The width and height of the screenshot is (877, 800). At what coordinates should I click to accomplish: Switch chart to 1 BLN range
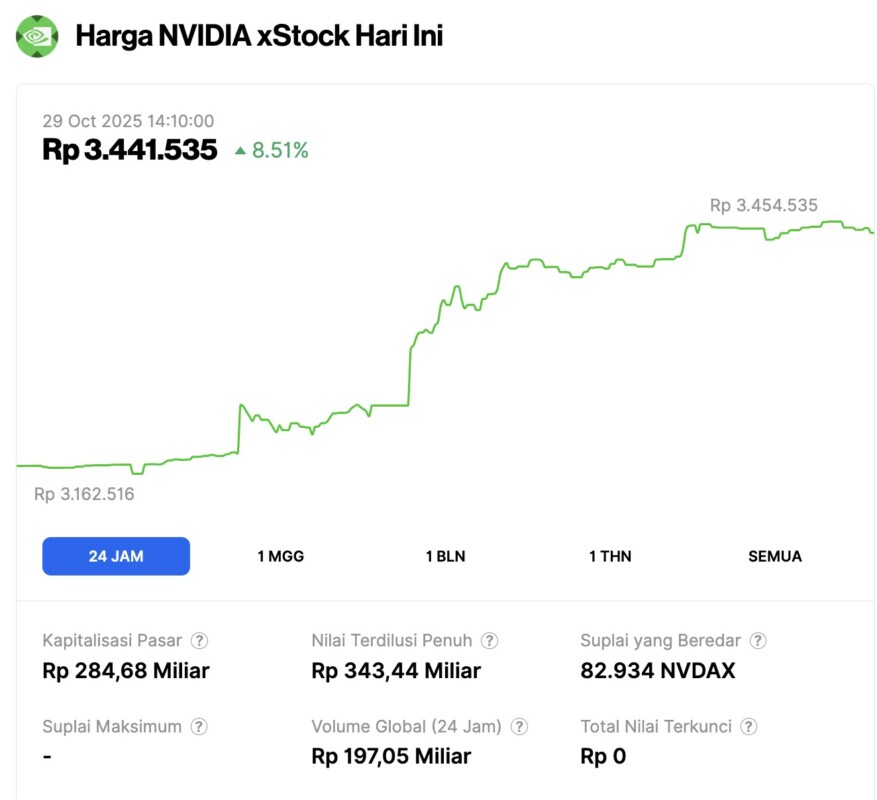(445, 556)
